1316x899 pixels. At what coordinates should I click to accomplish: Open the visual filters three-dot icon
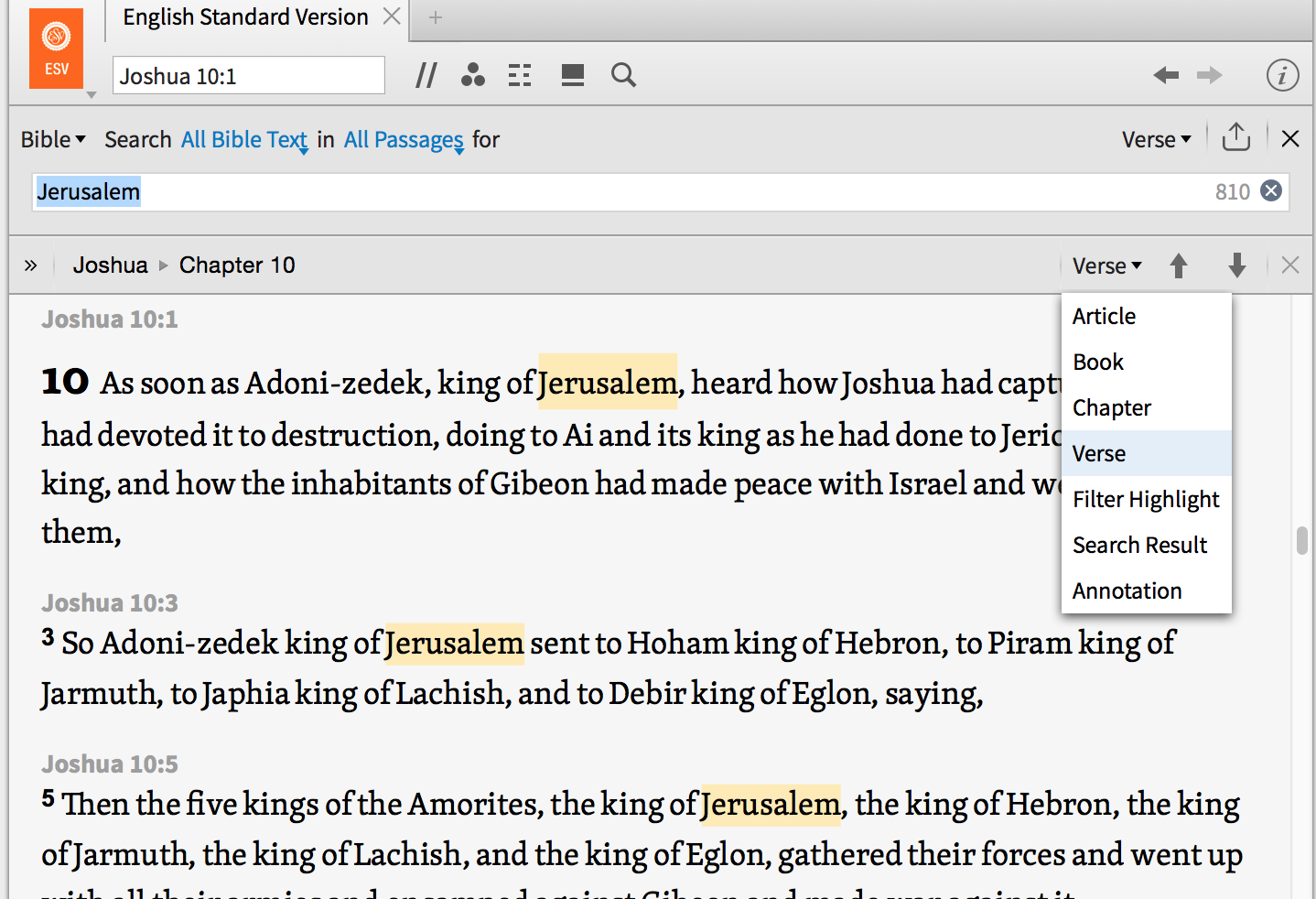coord(473,75)
